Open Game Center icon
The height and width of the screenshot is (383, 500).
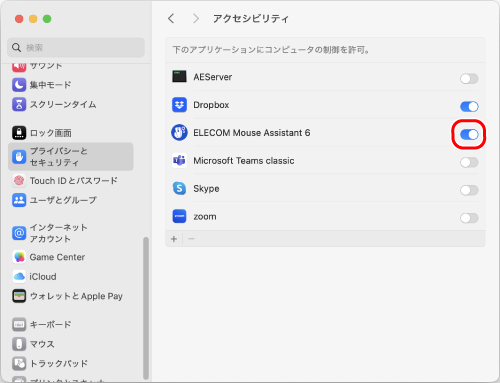(x=19, y=257)
